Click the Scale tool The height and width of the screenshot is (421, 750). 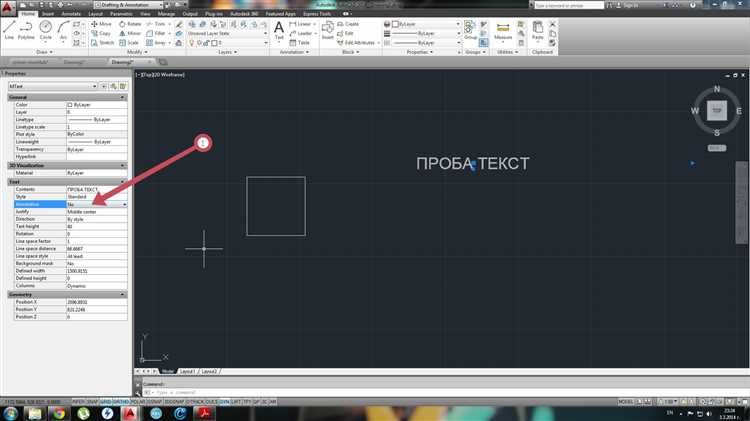(x=129, y=43)
